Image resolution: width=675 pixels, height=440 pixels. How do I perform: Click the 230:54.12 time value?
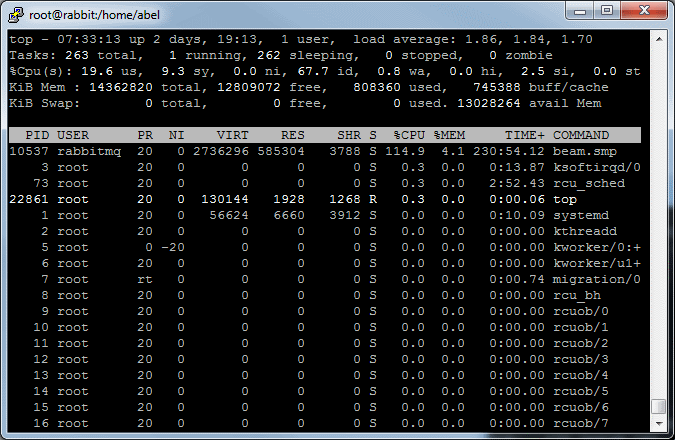coord(509,152)
